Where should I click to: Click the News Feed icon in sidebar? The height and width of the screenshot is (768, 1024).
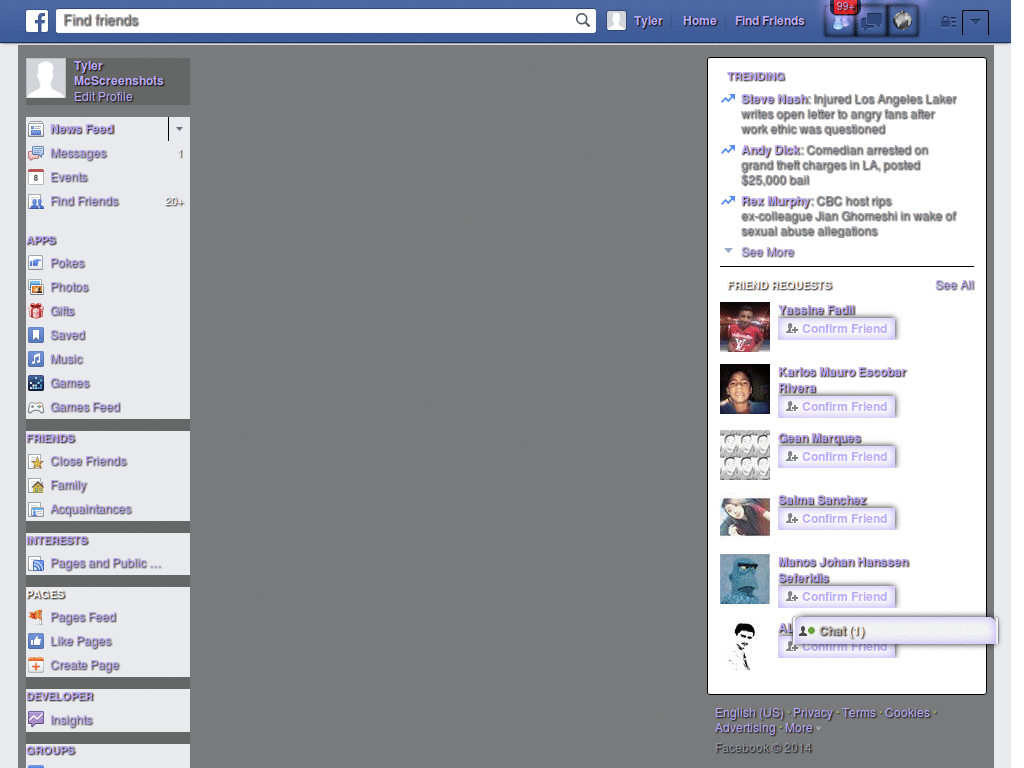tap(36, 129)
